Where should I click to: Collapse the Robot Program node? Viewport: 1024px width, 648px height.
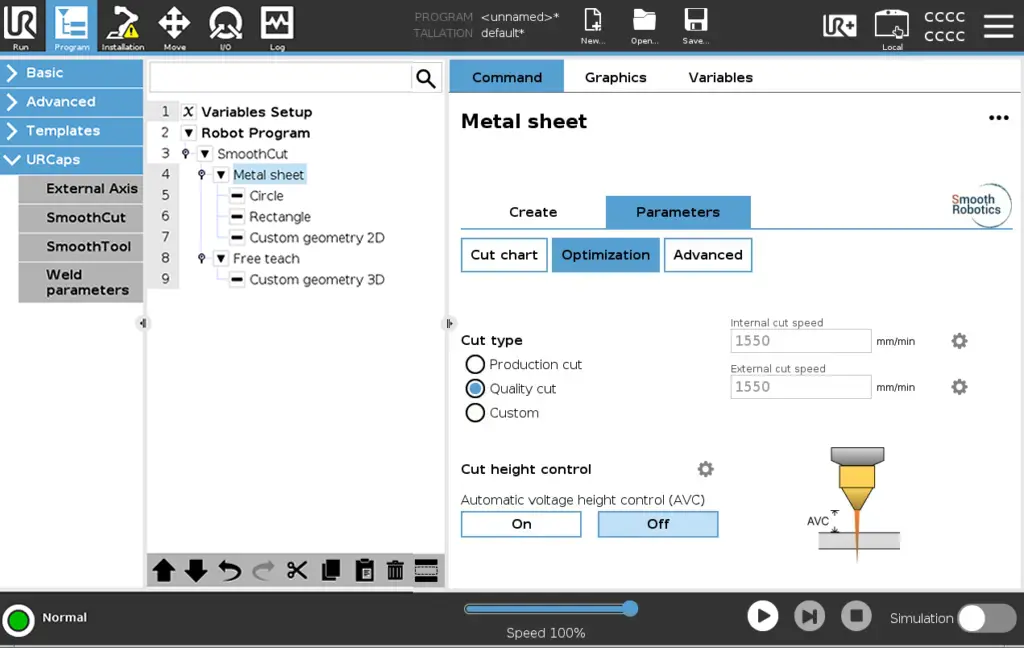[189, 133]
